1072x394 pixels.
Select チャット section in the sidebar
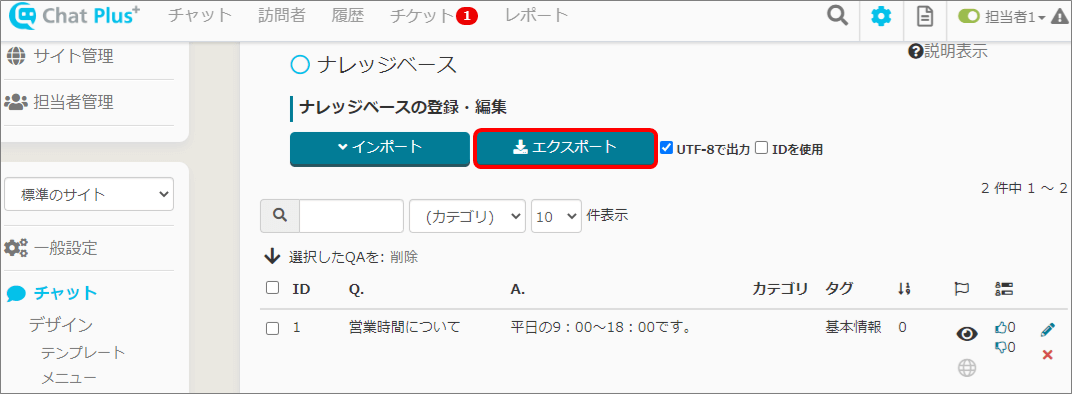(x=66, y=293)
